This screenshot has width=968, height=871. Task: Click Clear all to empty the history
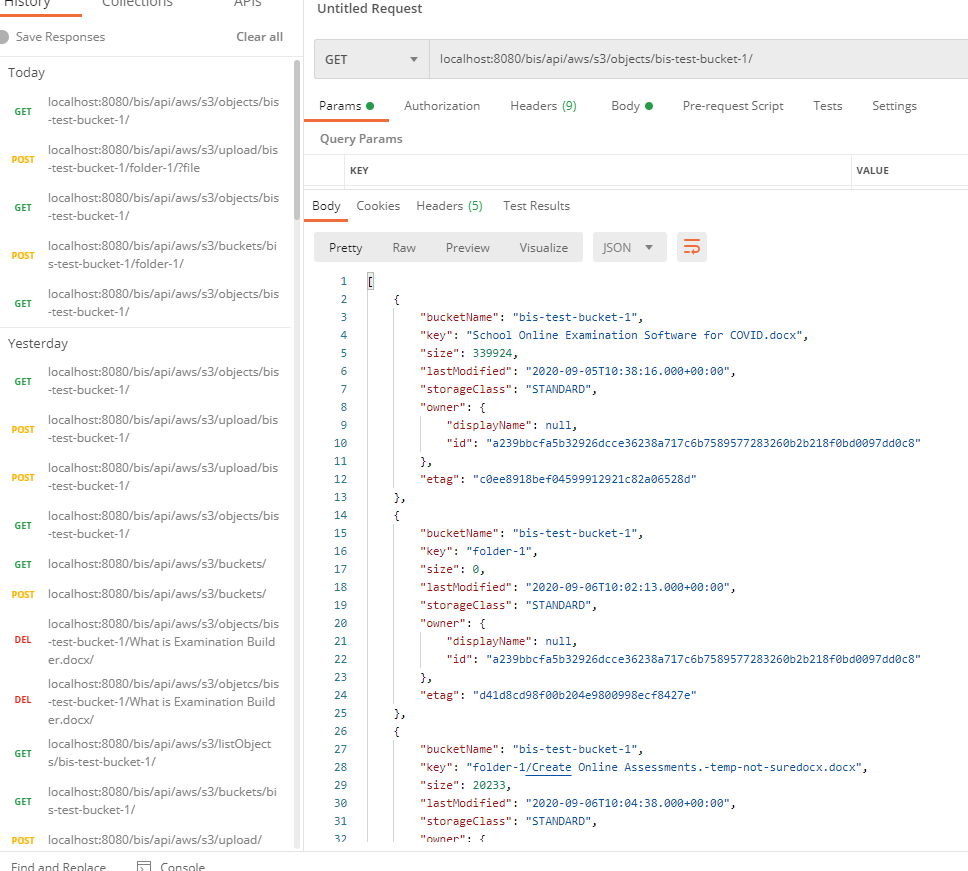tap(258, 36)
